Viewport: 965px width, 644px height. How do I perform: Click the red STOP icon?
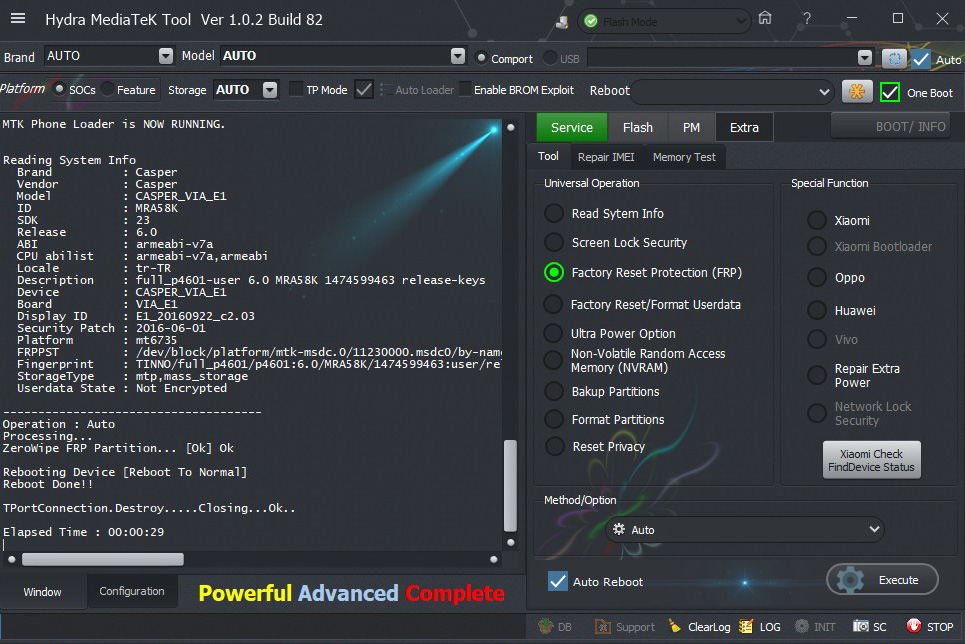(x=914, y=626)
